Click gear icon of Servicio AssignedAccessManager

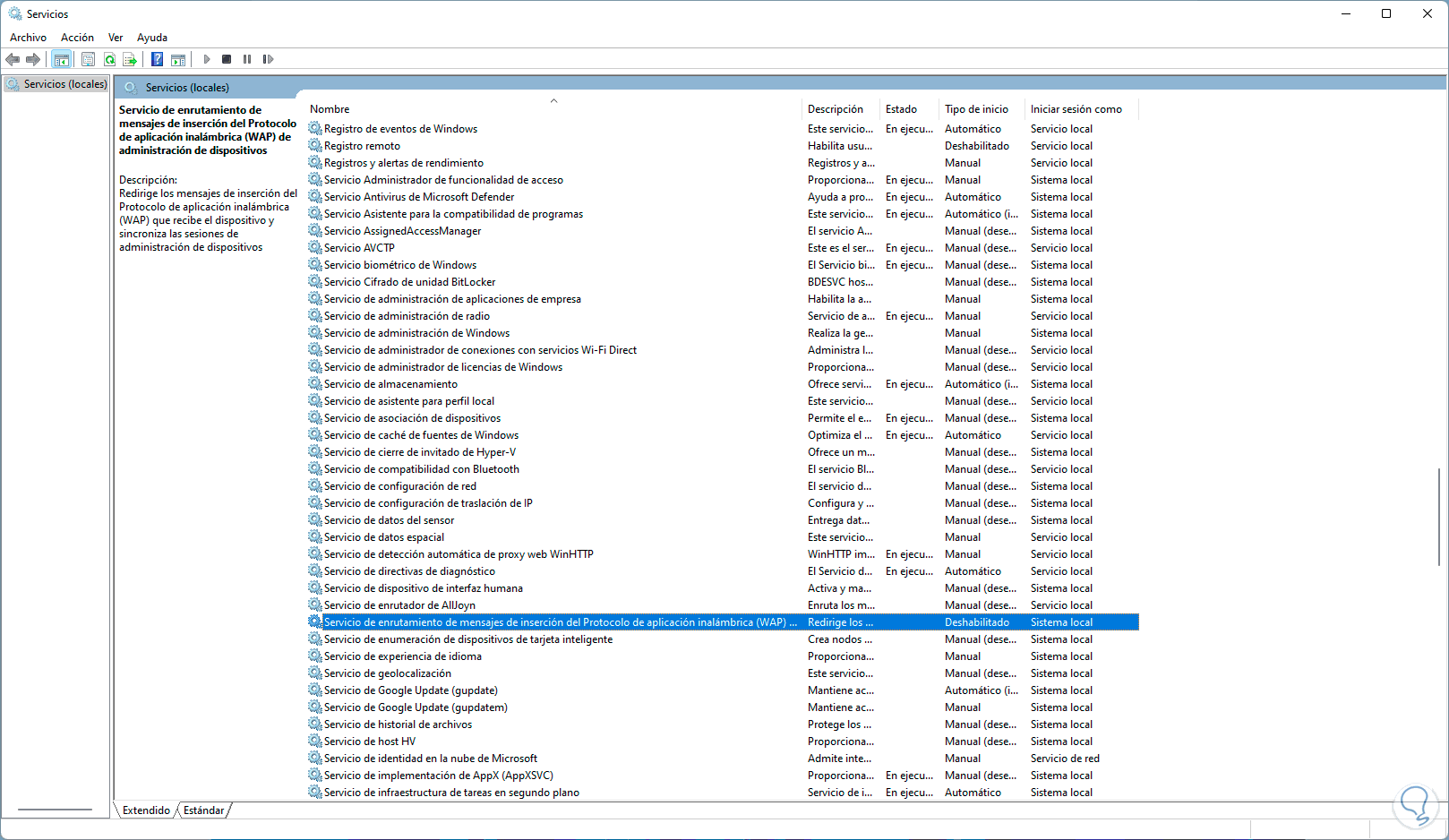315,231
